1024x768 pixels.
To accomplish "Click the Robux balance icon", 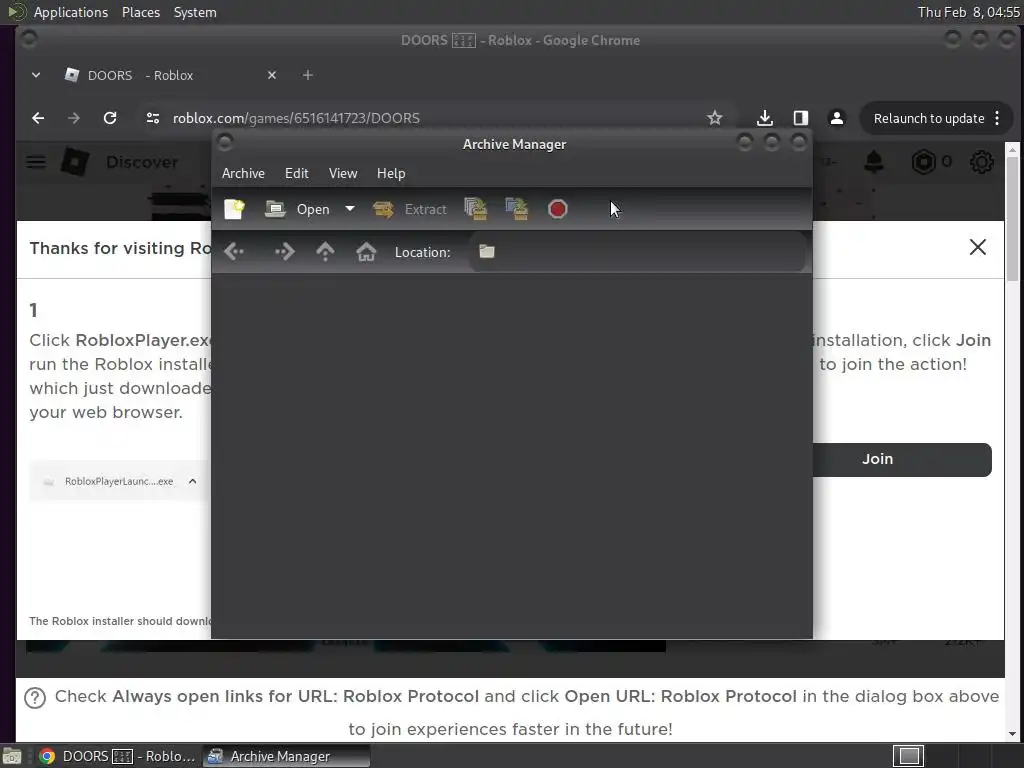I will tap(923, 162).
